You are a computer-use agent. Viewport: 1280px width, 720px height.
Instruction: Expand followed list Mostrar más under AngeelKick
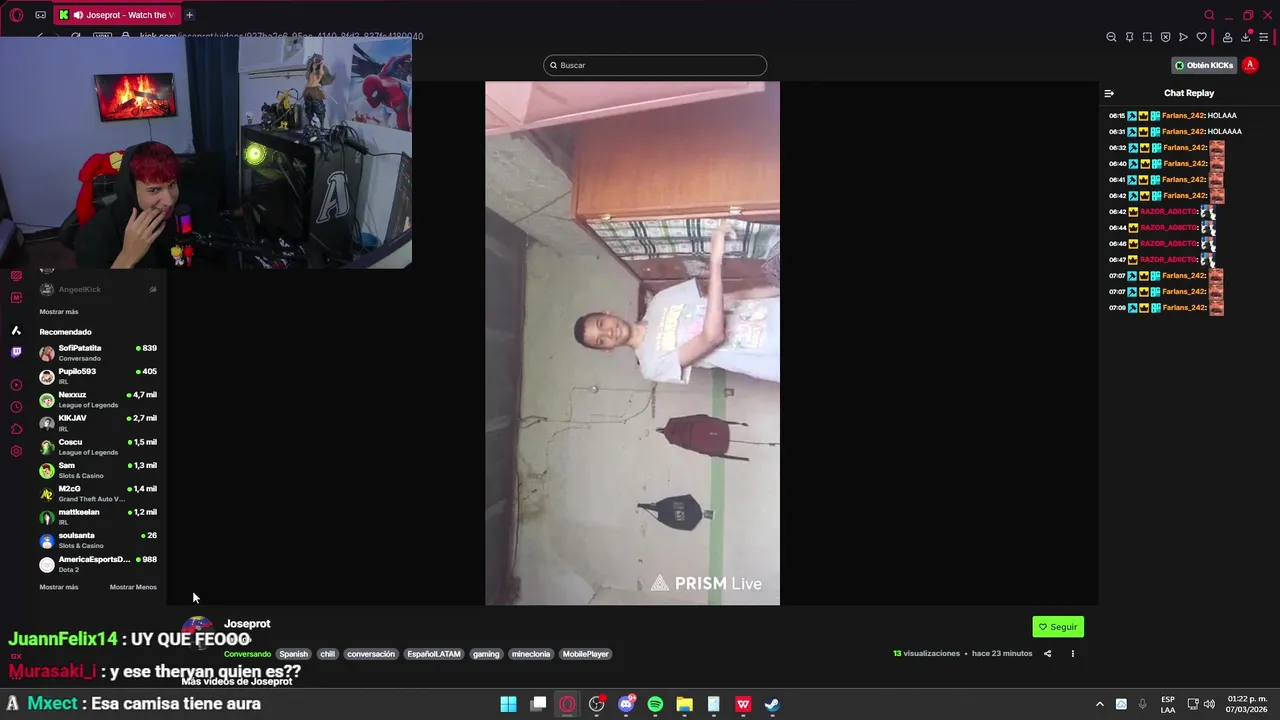(58, 312)
